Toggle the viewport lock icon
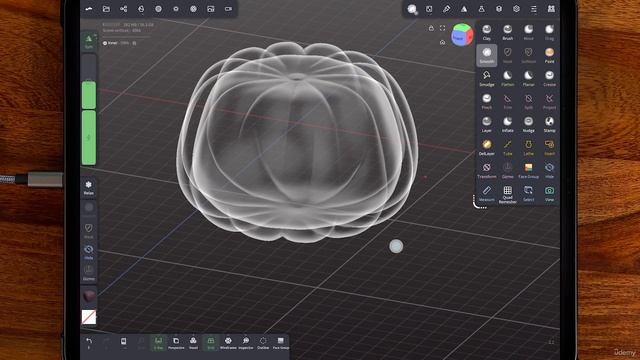This screenshot has width=640, height=360. coord(431,28)
